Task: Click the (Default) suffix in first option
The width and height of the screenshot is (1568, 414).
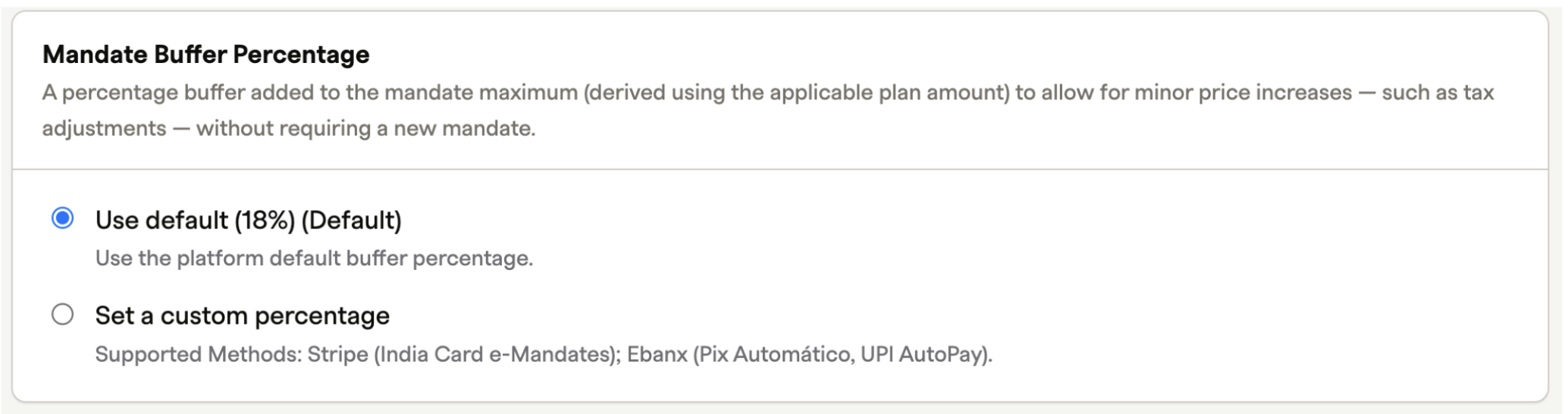Action: click(351, 221)
